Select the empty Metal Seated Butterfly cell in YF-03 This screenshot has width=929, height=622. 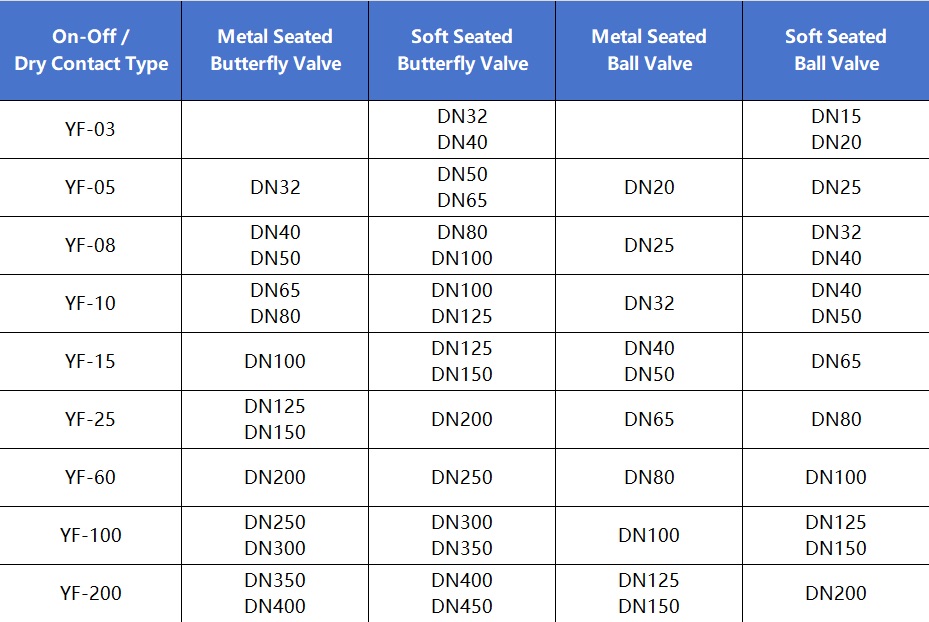276,129
